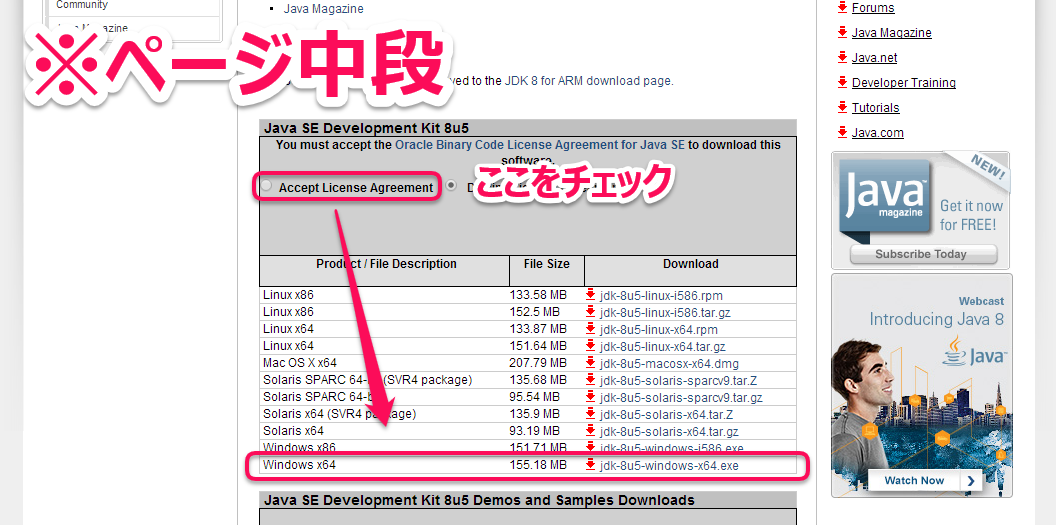Click Windows x64 product description cell
Image resolution: width=1056 pixels, height=525 pixels.
pyautogui.click(x=385, y=465)
